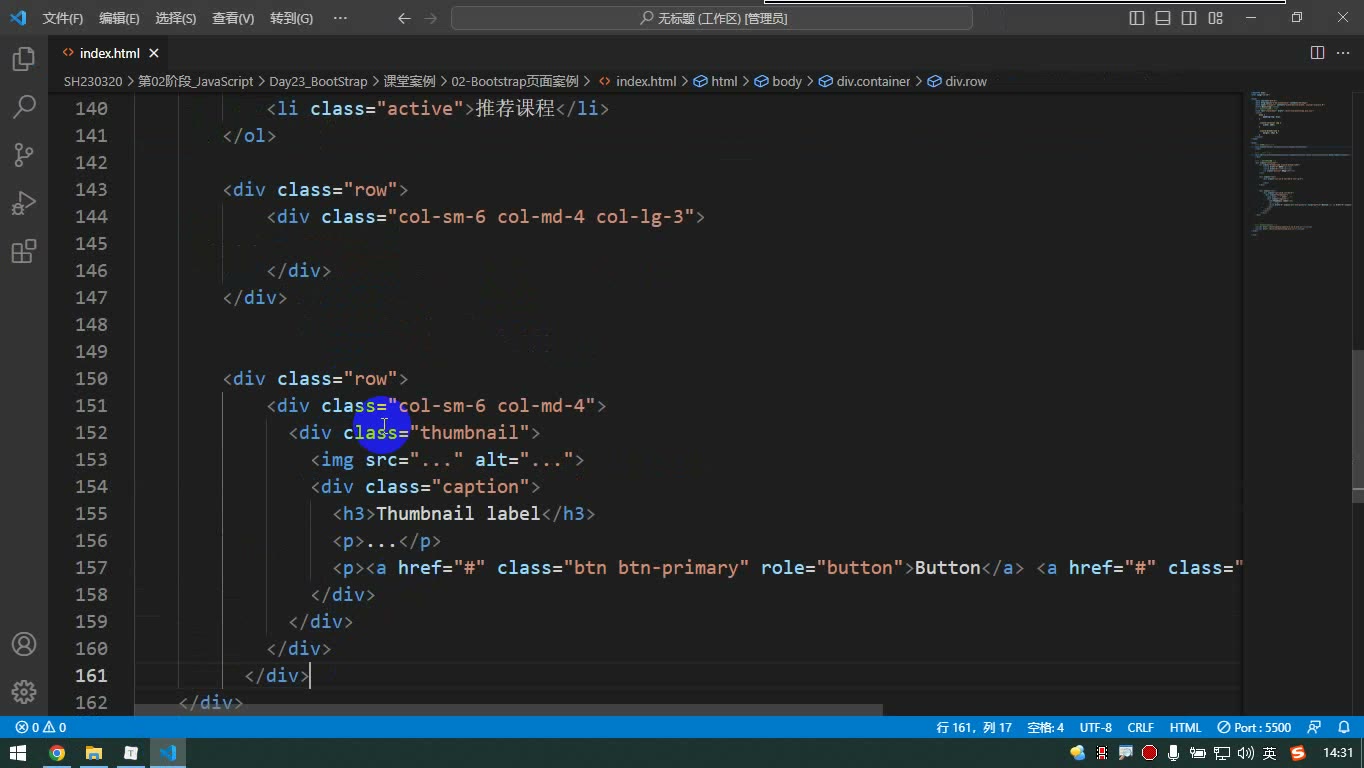
Task: Open the Manage gear menu
Action: tap(24, 691)
